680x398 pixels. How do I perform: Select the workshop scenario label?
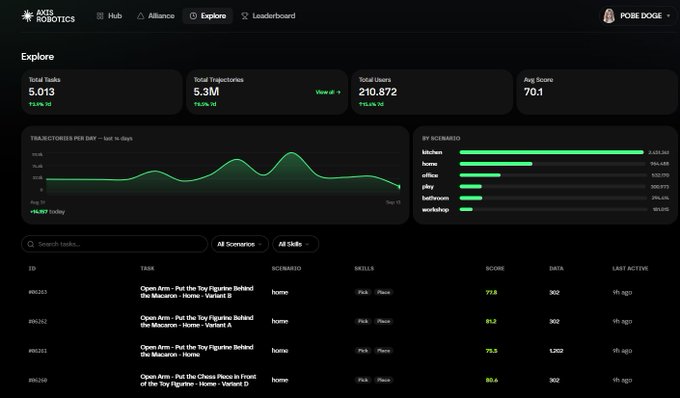435,210
